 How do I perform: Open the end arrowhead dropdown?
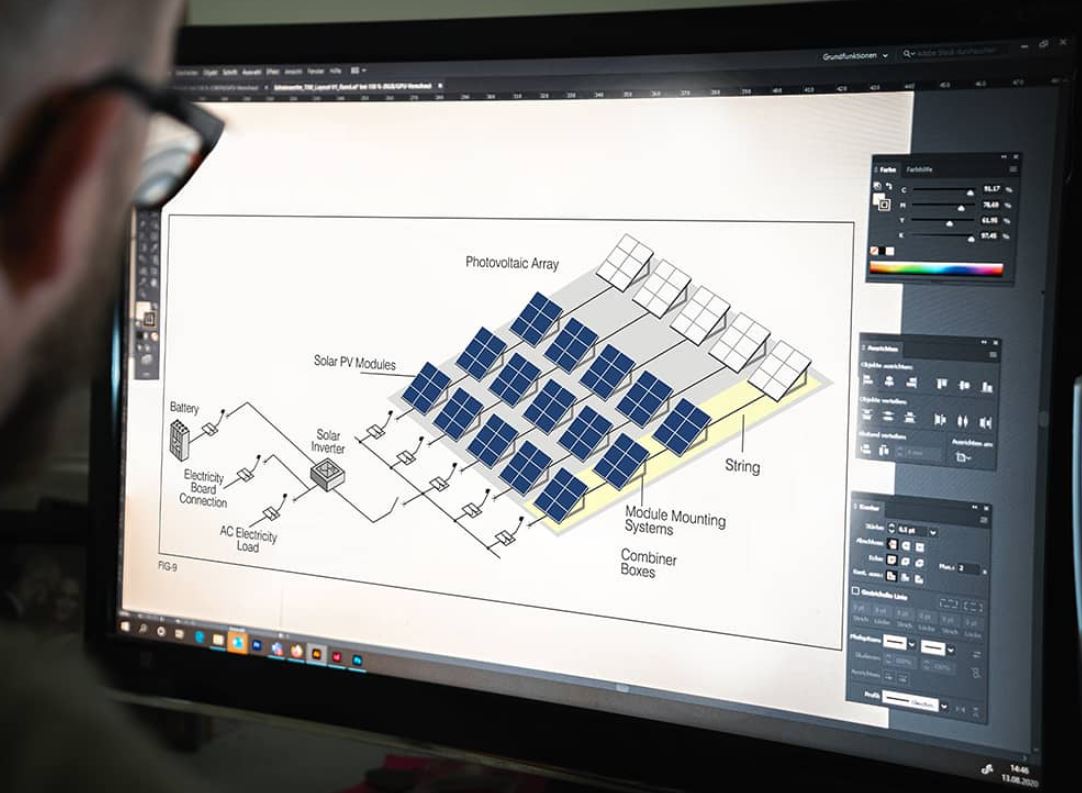(x=951, y=650)
